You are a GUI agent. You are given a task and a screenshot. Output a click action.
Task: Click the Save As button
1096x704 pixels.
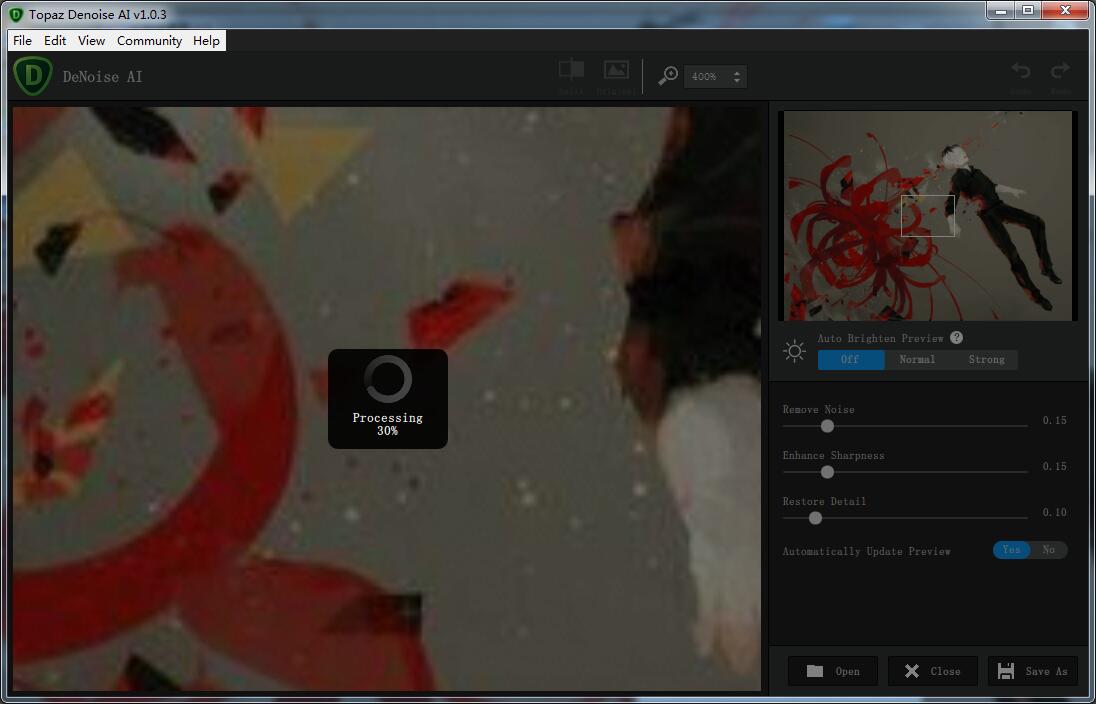tap(1033, 671)
